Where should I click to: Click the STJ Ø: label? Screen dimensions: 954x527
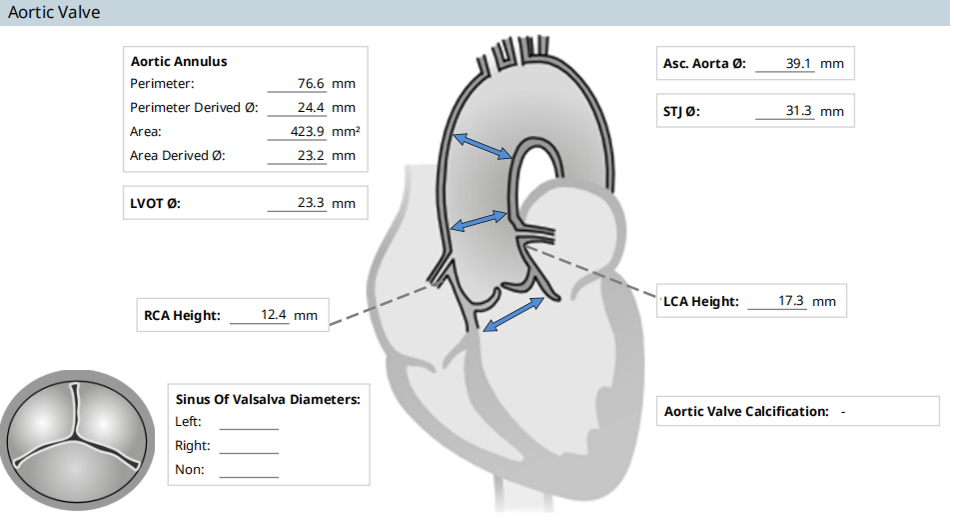click(x=681, y=112)
